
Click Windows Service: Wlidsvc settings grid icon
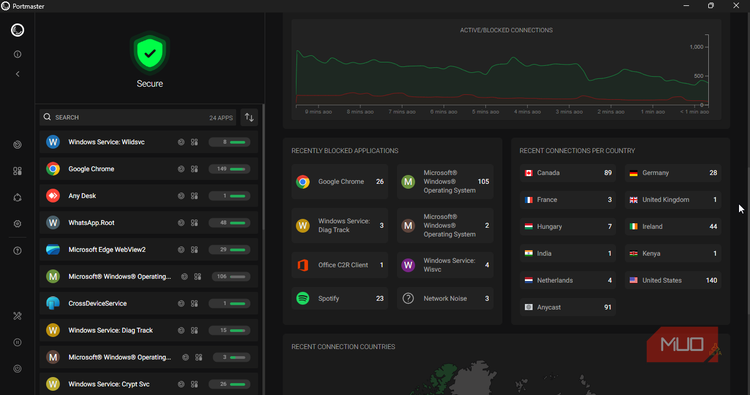pyautogui.click(x=194, y=142)
